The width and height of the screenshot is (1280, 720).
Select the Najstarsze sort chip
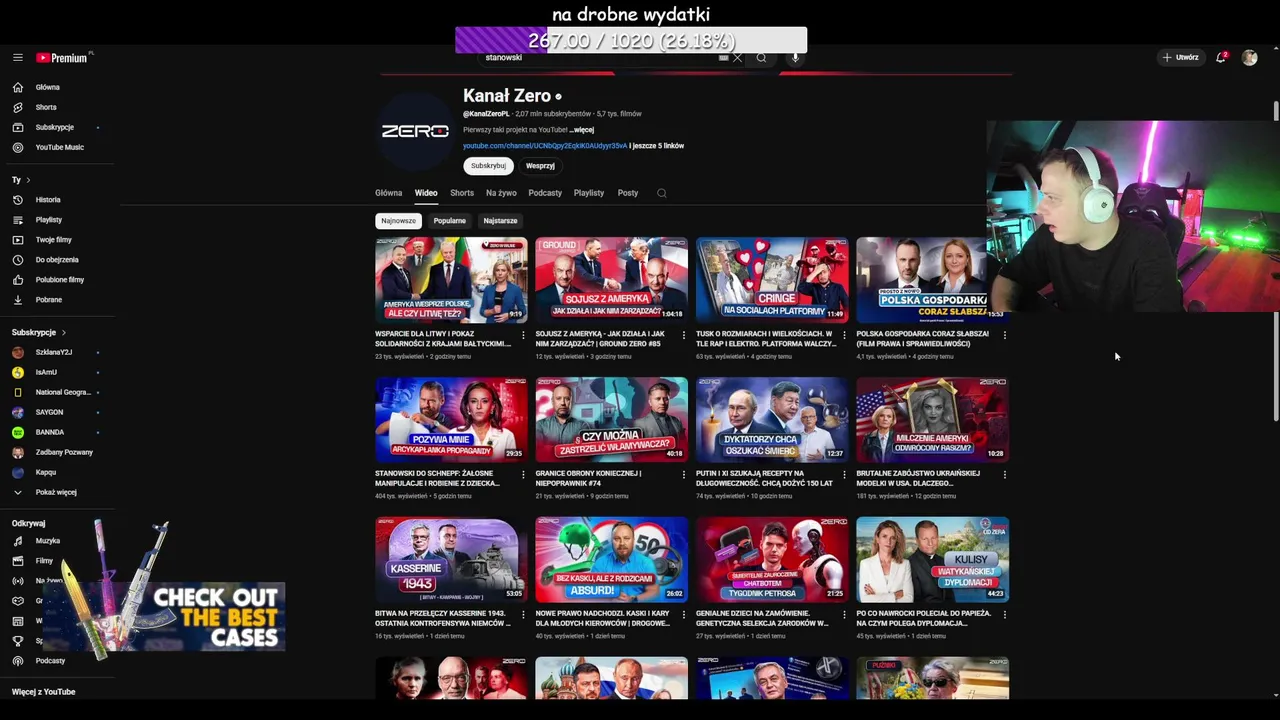pos(500,221)
